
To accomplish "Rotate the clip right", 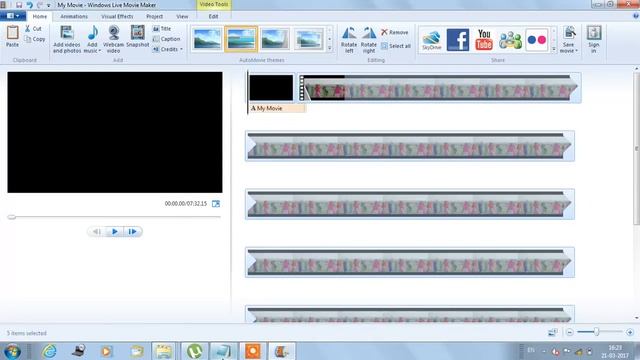I will [369, 40].
